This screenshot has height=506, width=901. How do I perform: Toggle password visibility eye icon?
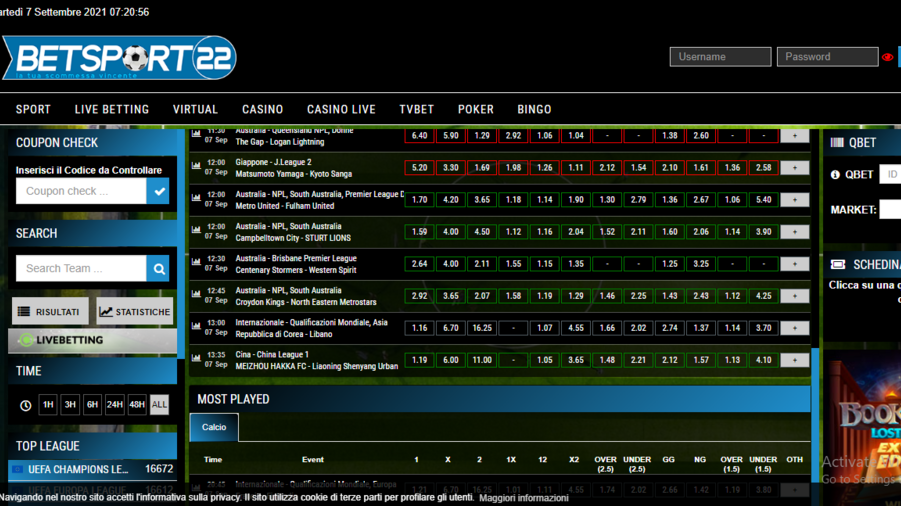click(x=887, y=57)
